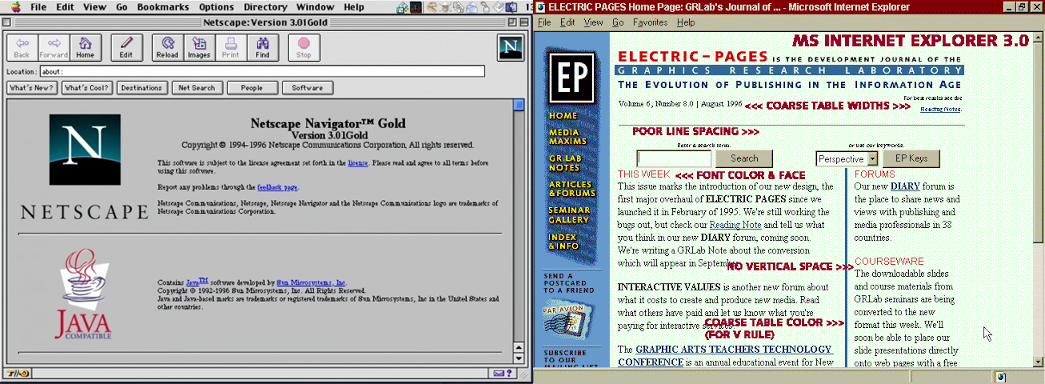Click the Net Search button
The image size is (1045, 384).
[x=197, y=88]
